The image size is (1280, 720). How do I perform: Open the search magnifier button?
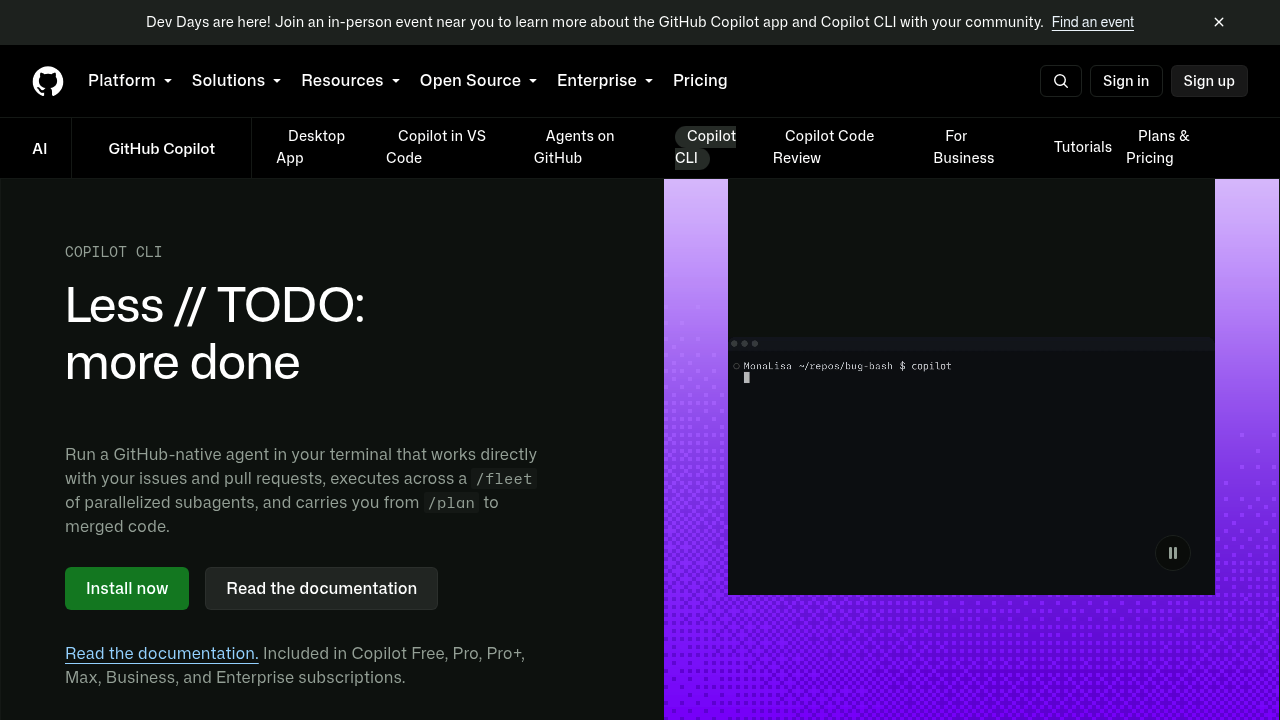click(x=1061, y=81)
